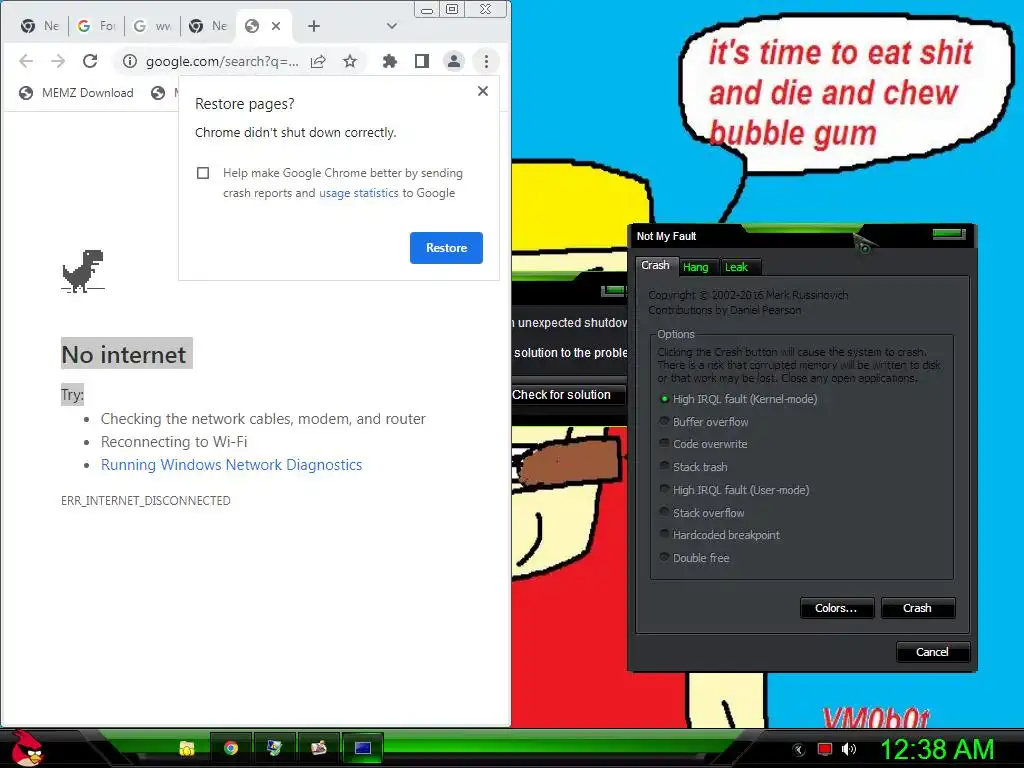Open Chrome's side panel

422,61
